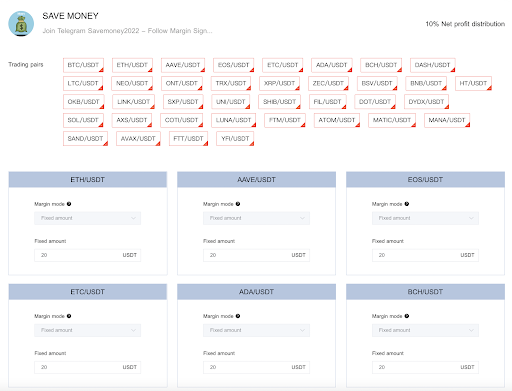
Task: Choose the YFI/USDT pair tag
Action: pyautogui.click(x=235, y=139)
